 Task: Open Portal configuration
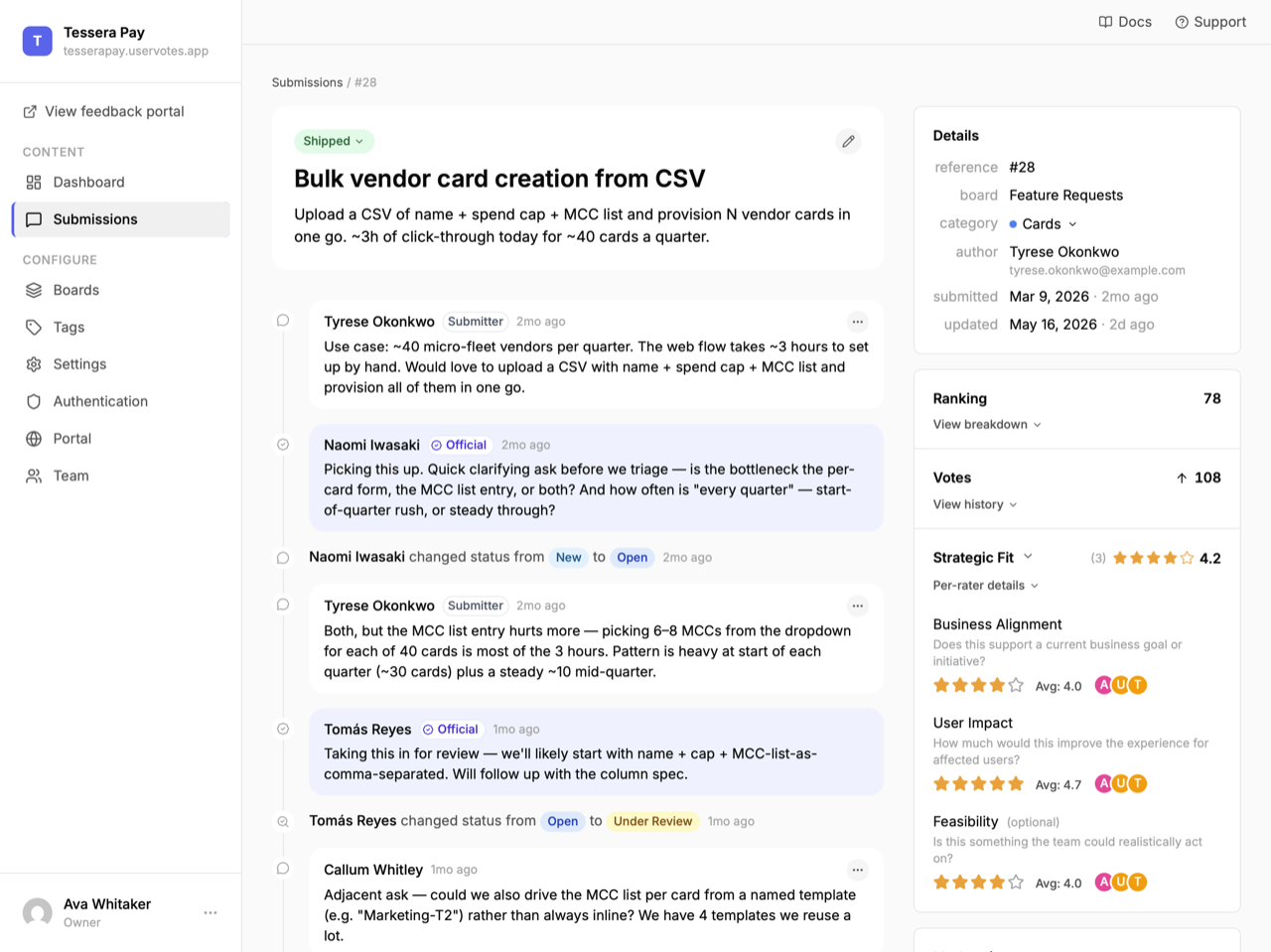121,439
